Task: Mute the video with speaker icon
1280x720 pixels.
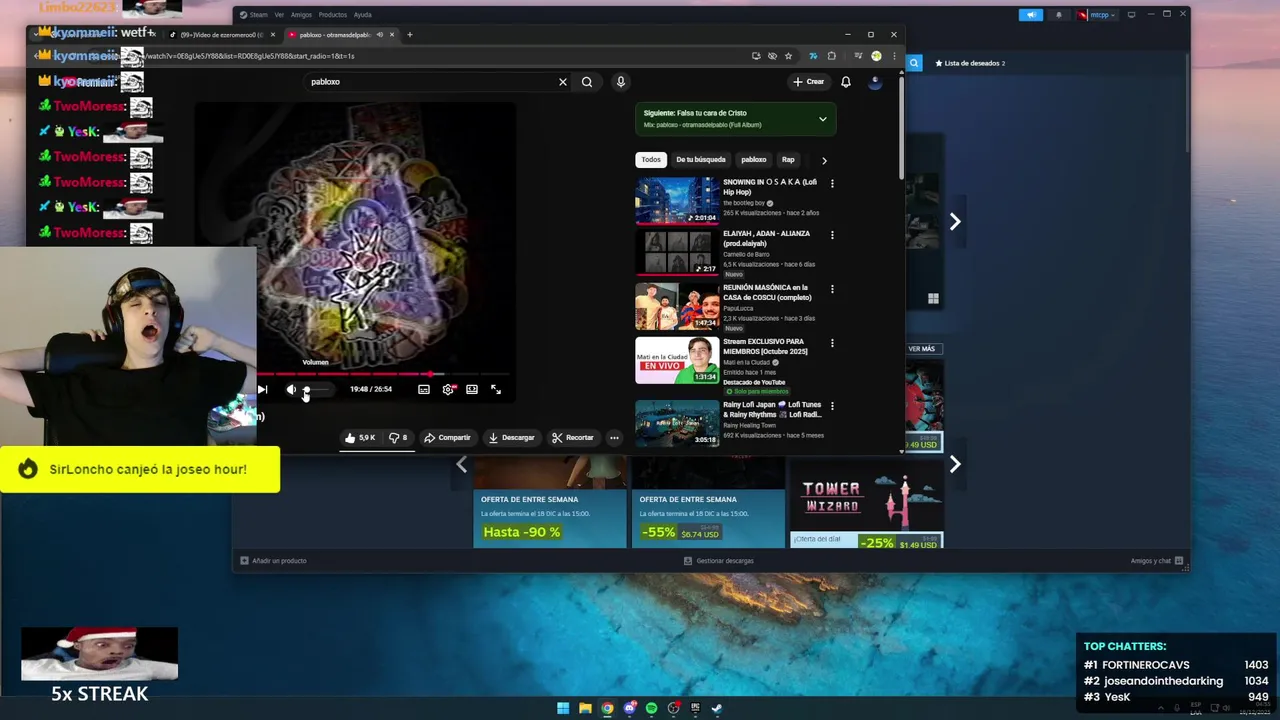Action: [x=291, y=389]
